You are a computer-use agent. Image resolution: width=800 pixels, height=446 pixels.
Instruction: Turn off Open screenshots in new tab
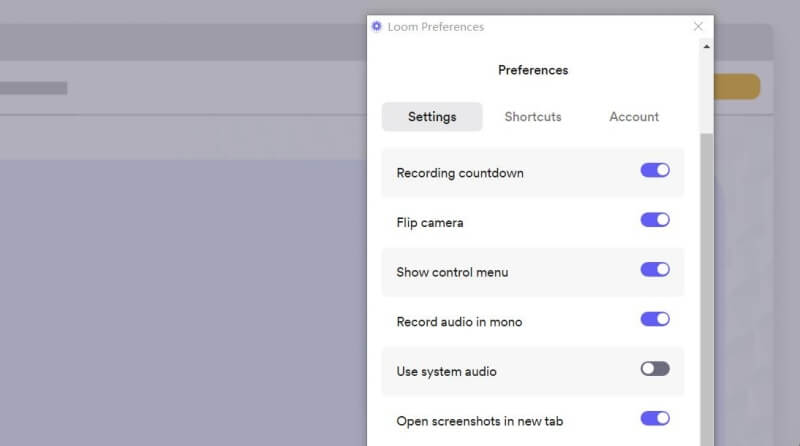[655, 419]
